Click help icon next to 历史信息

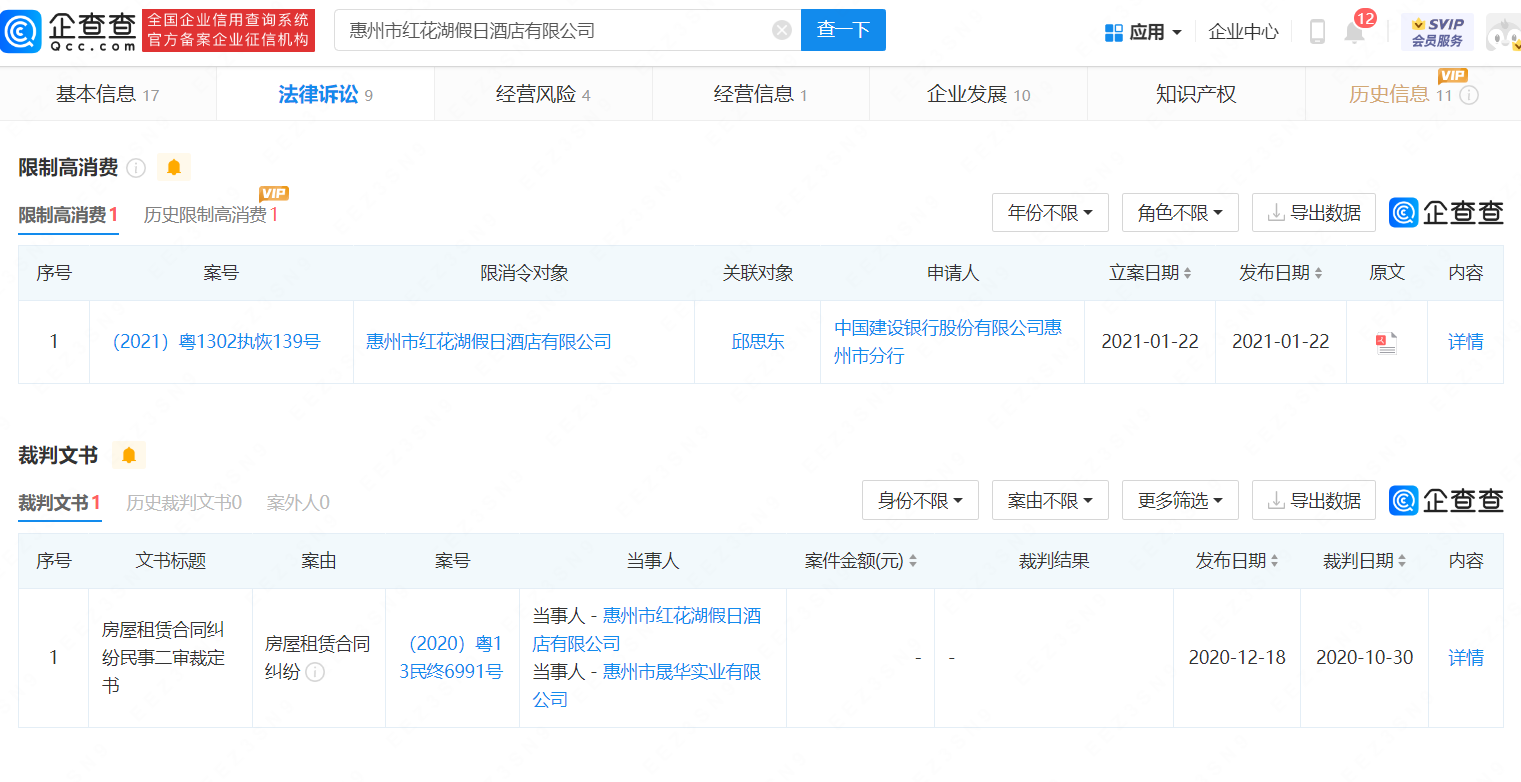[1469, 95]
